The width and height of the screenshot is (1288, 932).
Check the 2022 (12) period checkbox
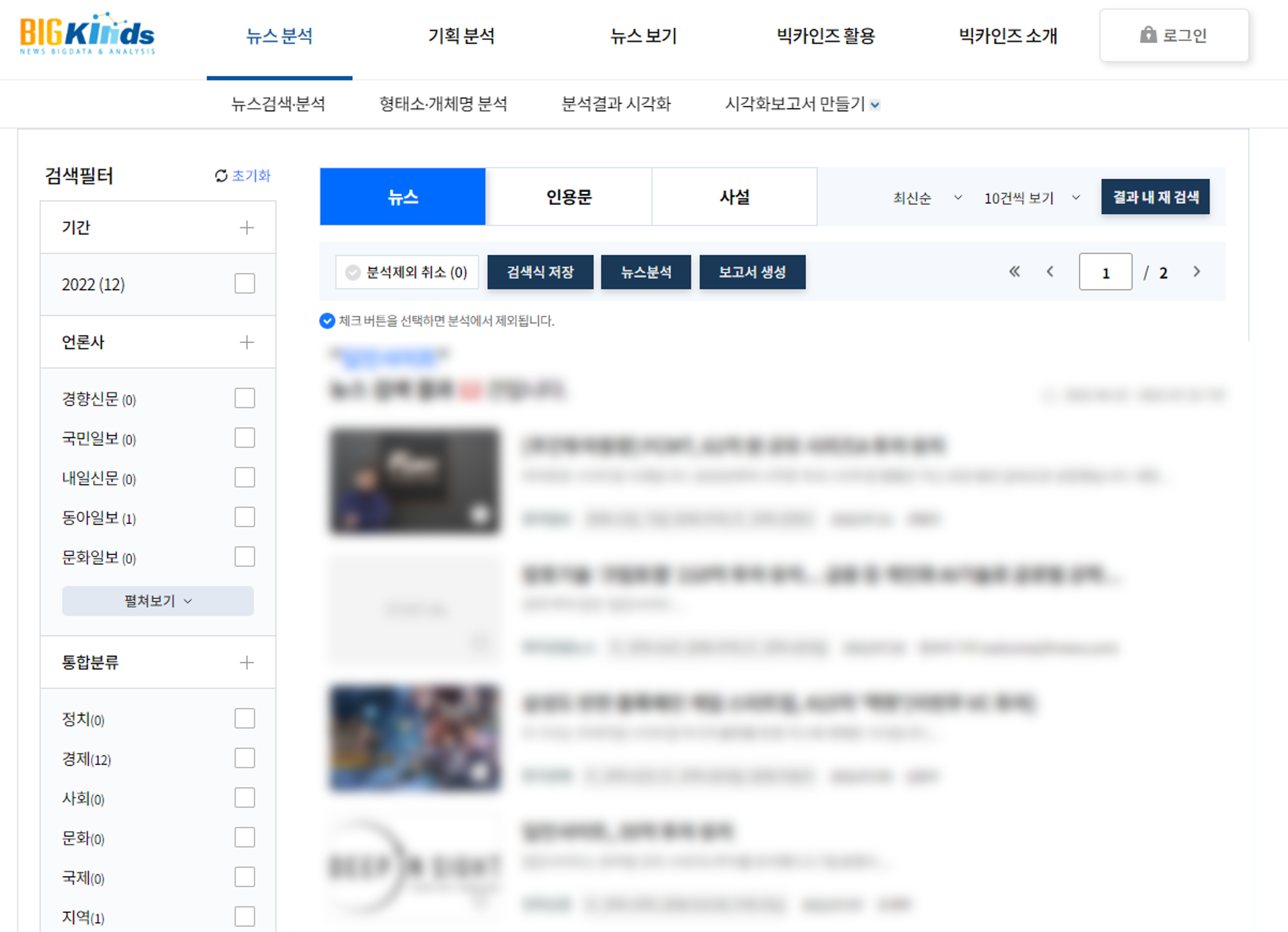245,284
